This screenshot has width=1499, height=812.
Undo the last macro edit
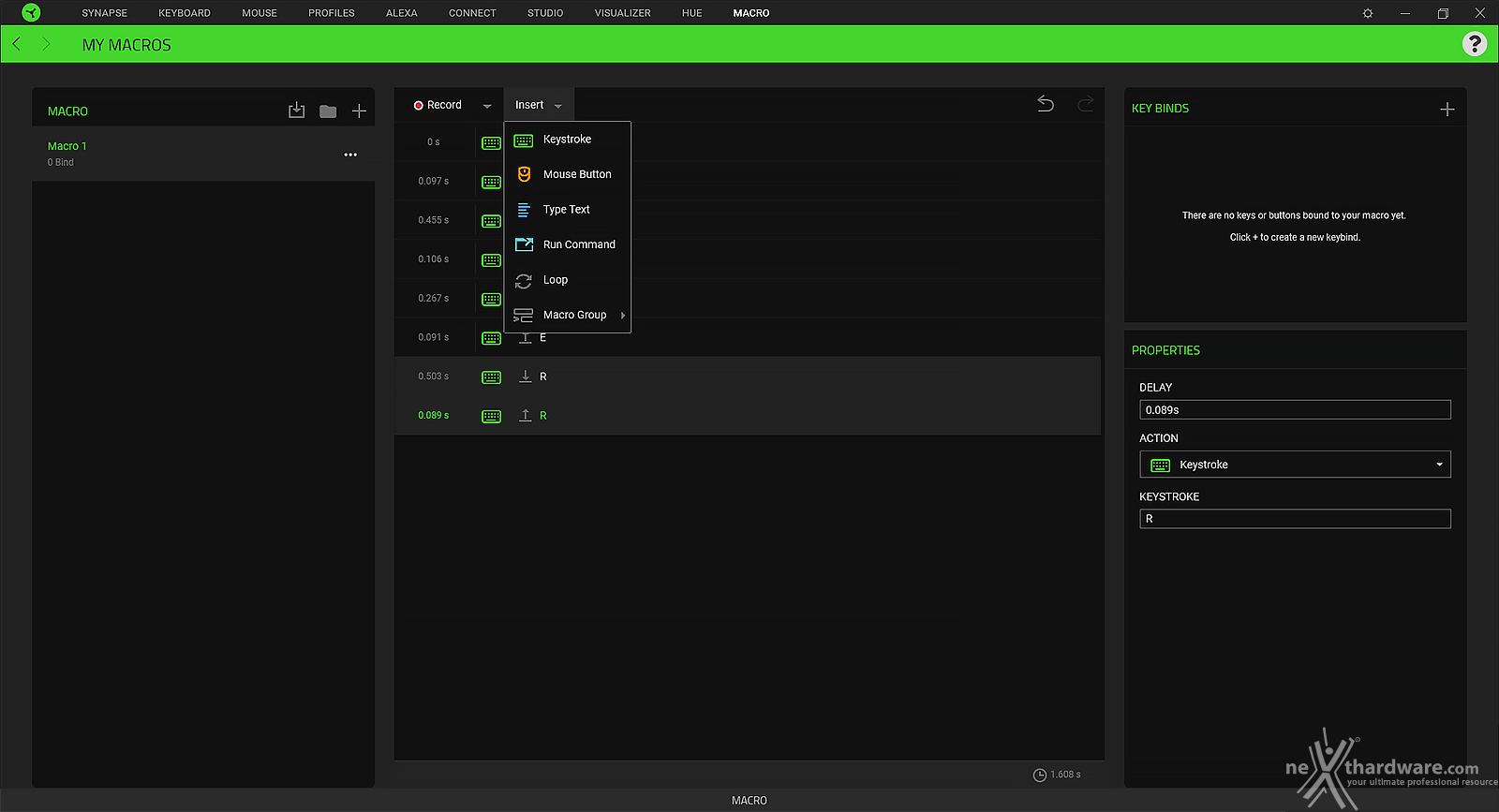(x=1046, y=104)
